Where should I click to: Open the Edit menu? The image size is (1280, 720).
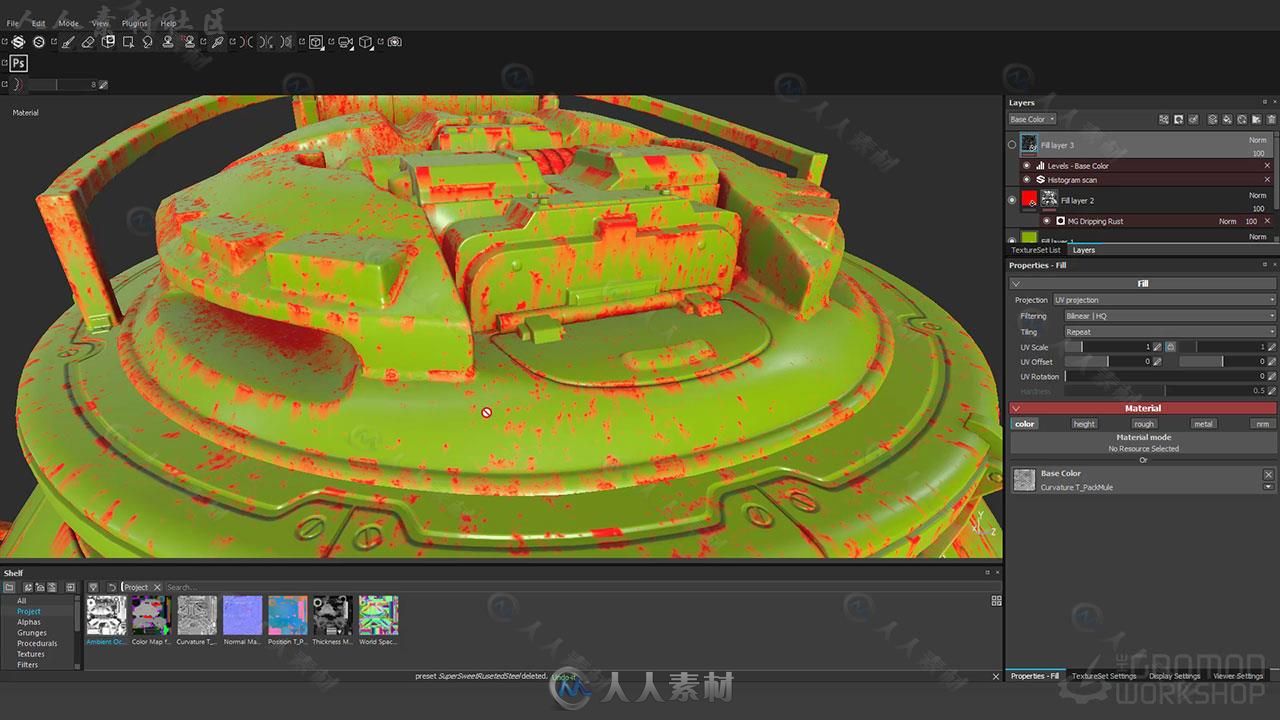coord(38,23)
